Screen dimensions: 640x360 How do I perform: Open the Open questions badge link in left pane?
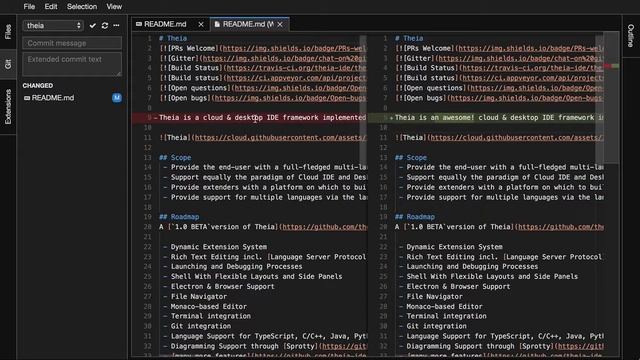[299, 88]
